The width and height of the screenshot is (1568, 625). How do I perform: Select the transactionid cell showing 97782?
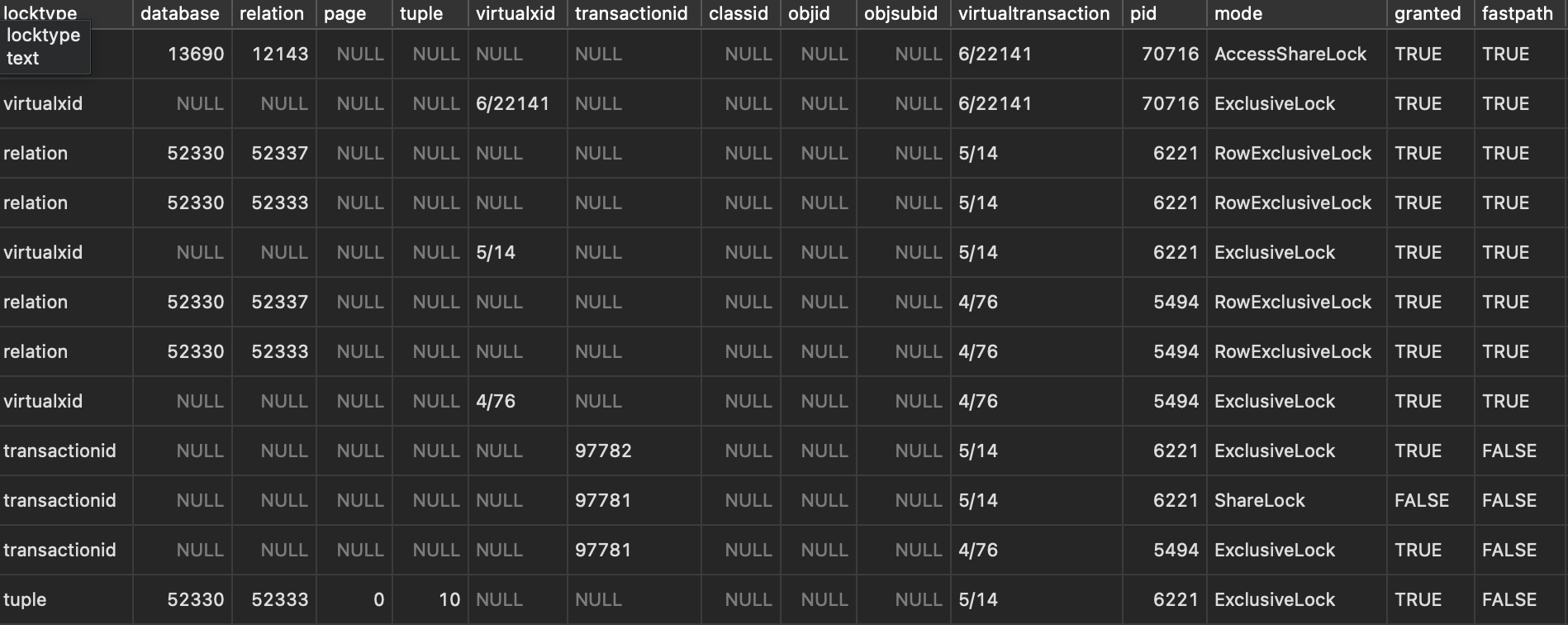point(603,451)
